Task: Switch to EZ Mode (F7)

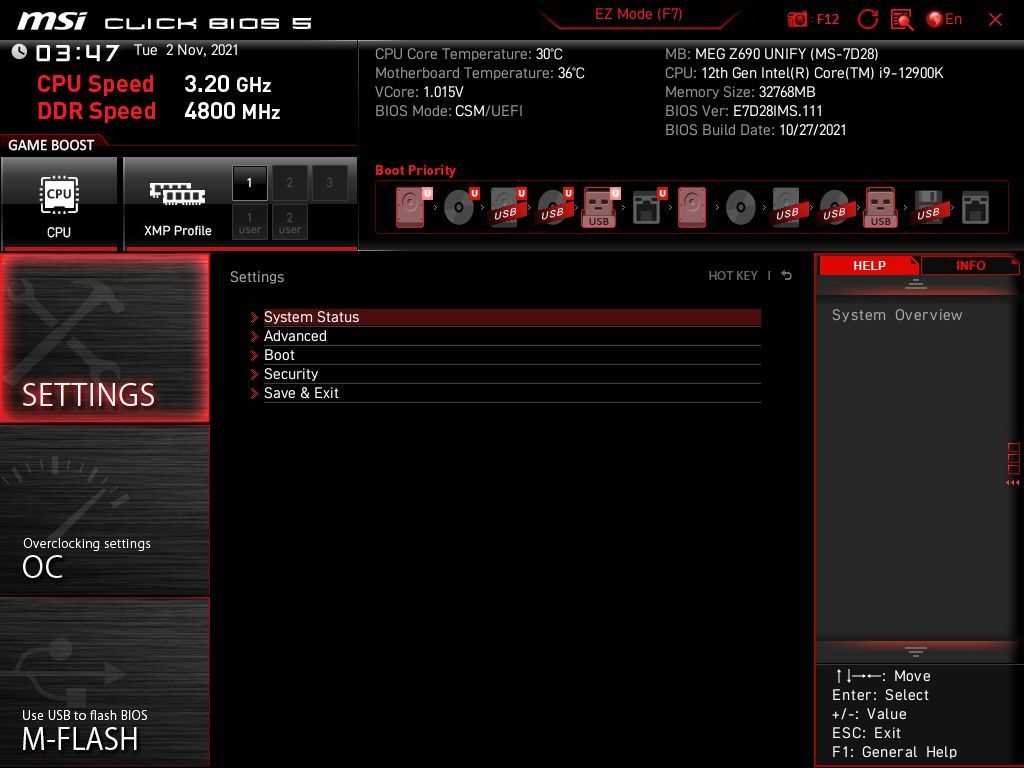Action: pyautogui.click(x=639, y=15)
